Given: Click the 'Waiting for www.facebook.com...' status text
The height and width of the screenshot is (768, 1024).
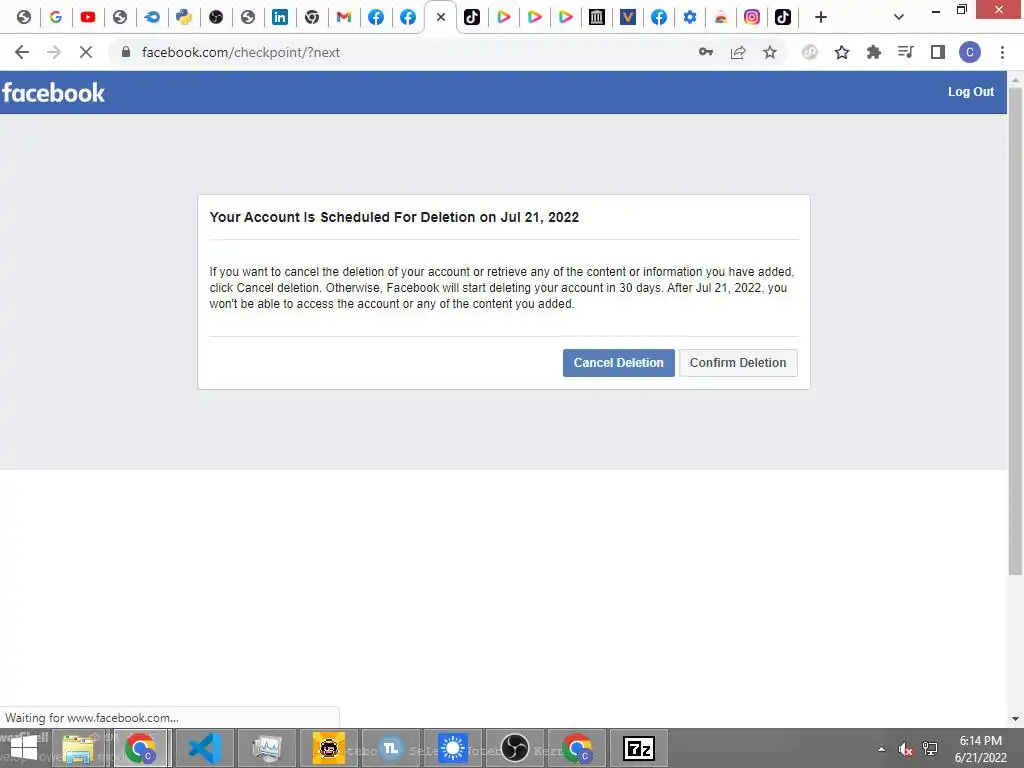Looking at the screenshot, I should (91, 718).
